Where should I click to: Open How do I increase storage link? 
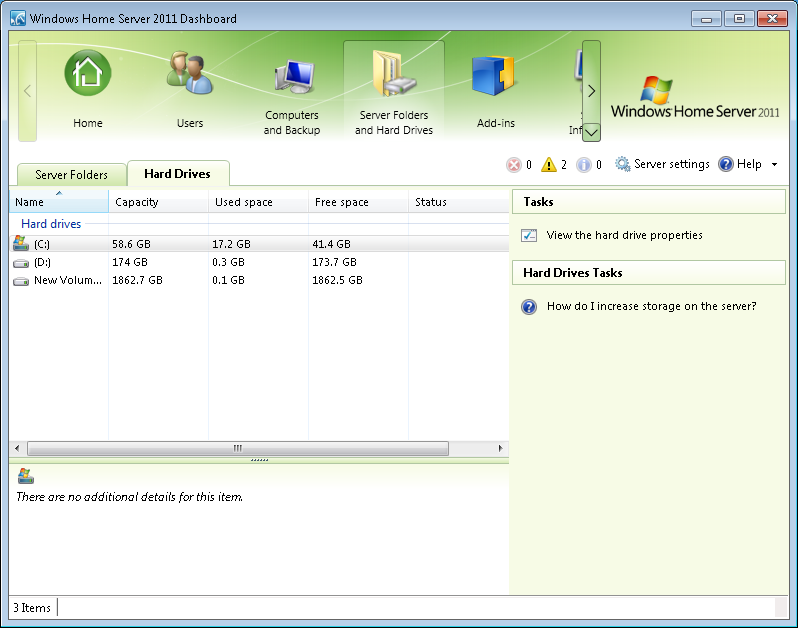click(x=651, y=306)
